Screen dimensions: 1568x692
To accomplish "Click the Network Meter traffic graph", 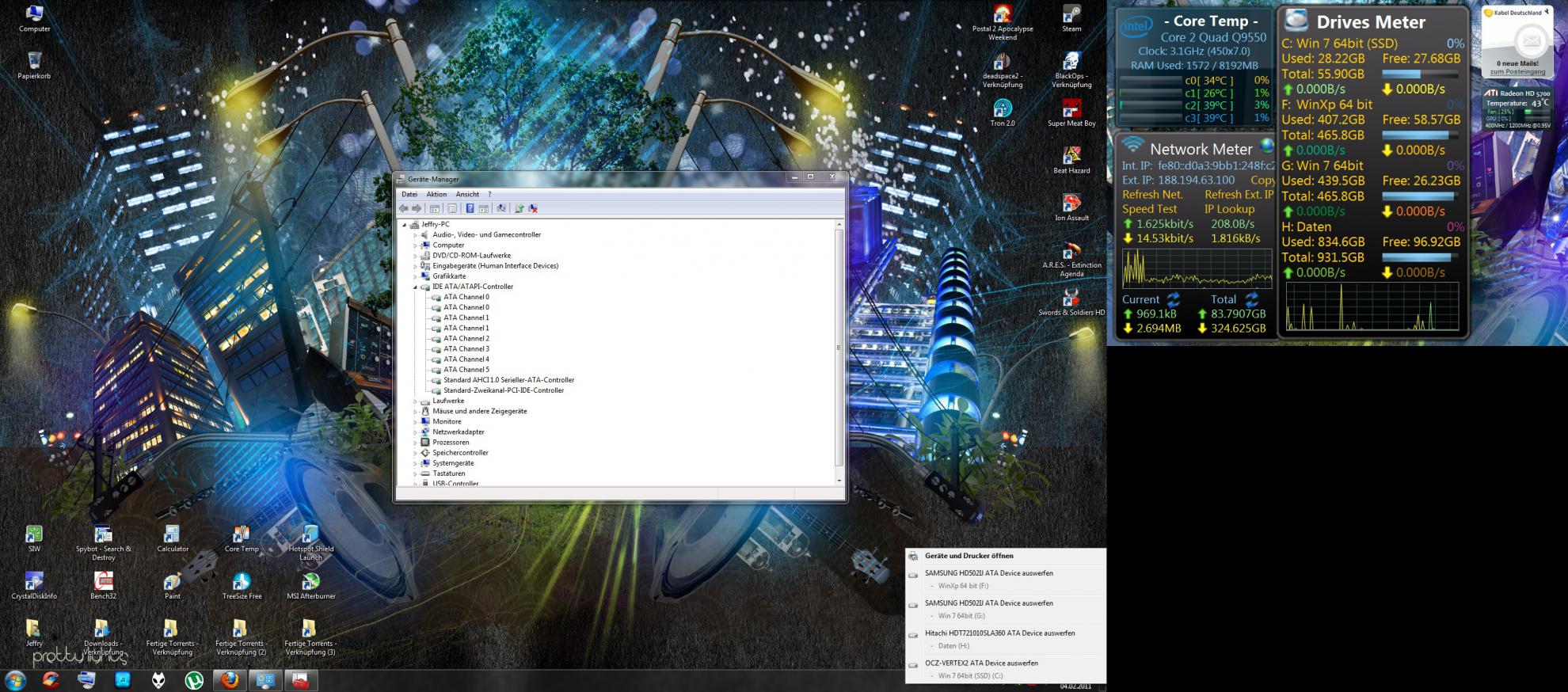I will 1197,268.
